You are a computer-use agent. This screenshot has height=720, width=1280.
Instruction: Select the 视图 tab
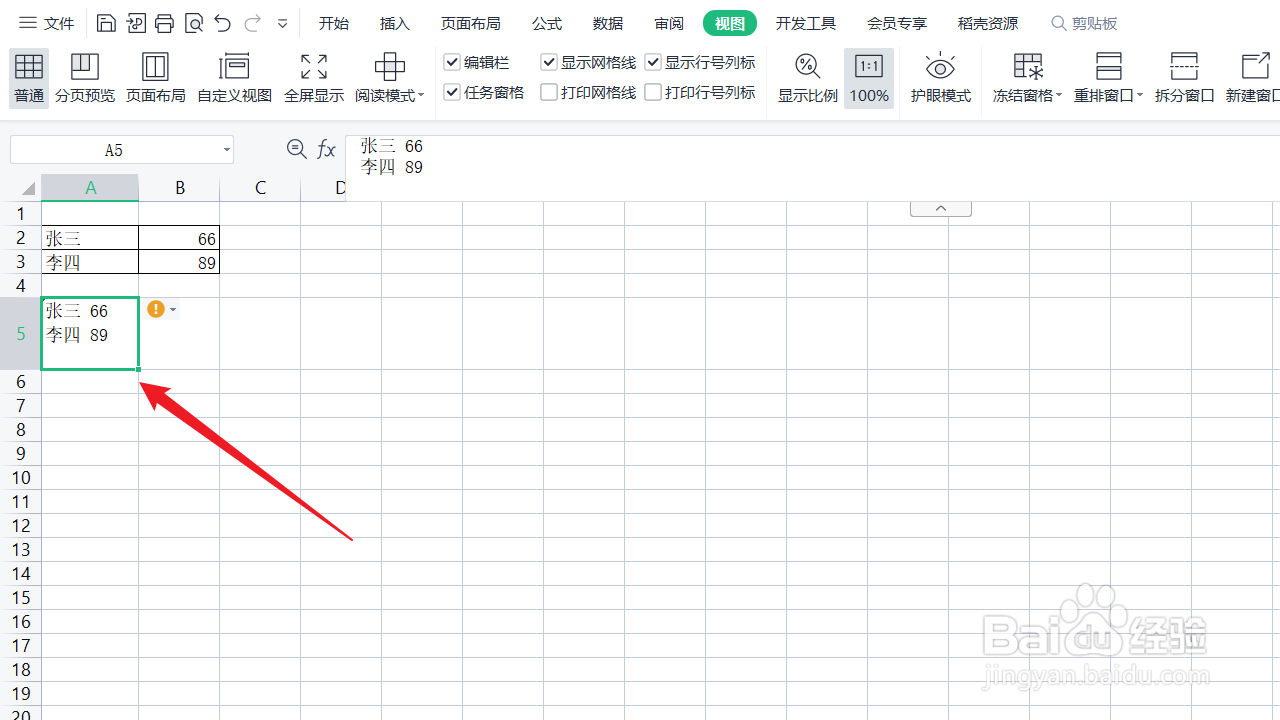coord(730,23)
